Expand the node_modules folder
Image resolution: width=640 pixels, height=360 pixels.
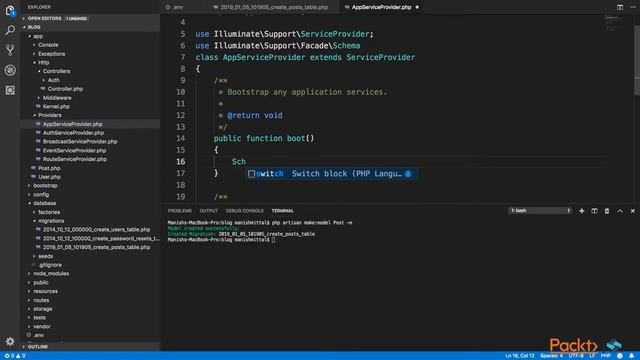click(51, 274)
